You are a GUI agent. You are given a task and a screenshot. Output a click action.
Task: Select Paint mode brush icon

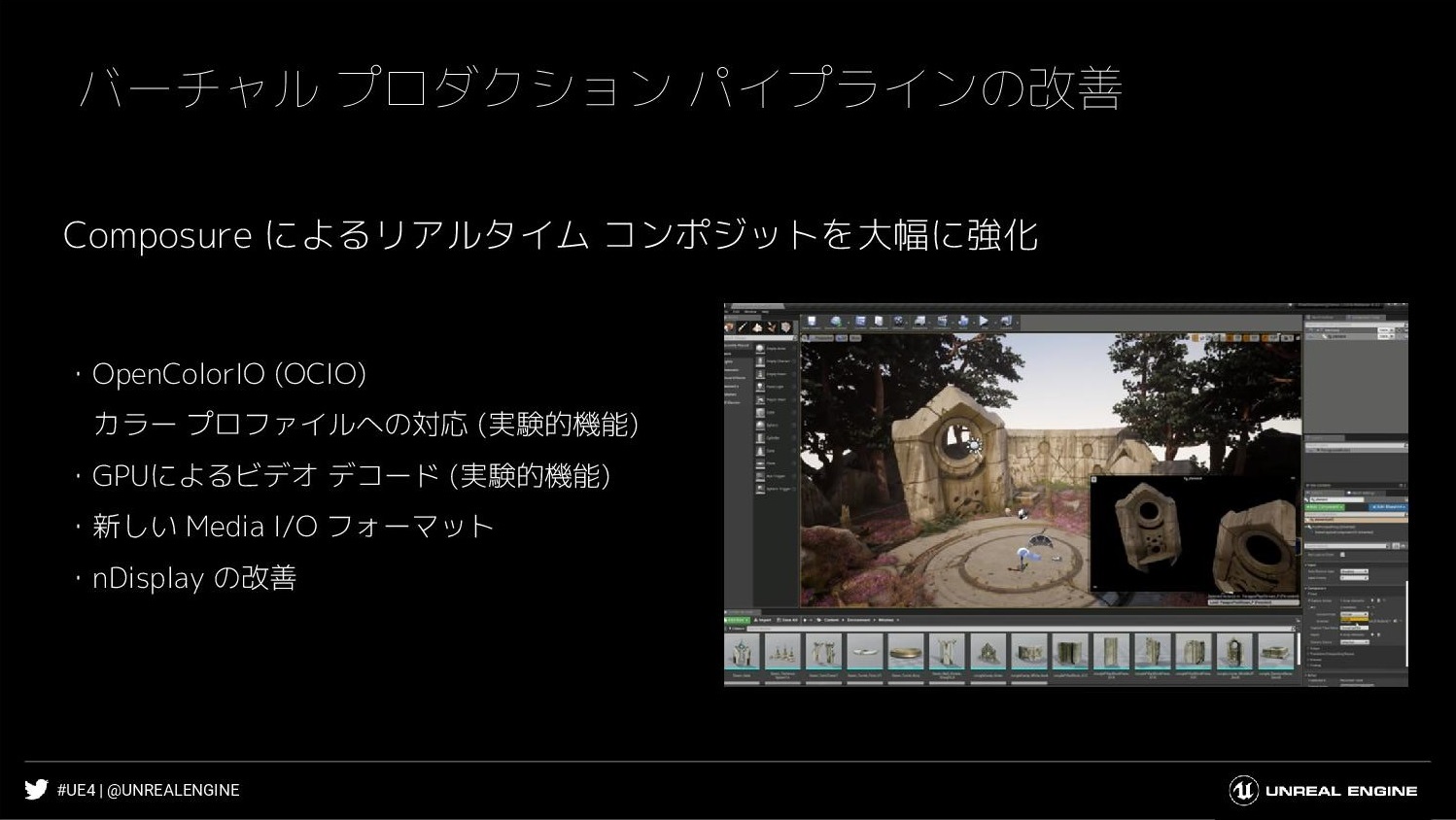[x=743, y=327]
